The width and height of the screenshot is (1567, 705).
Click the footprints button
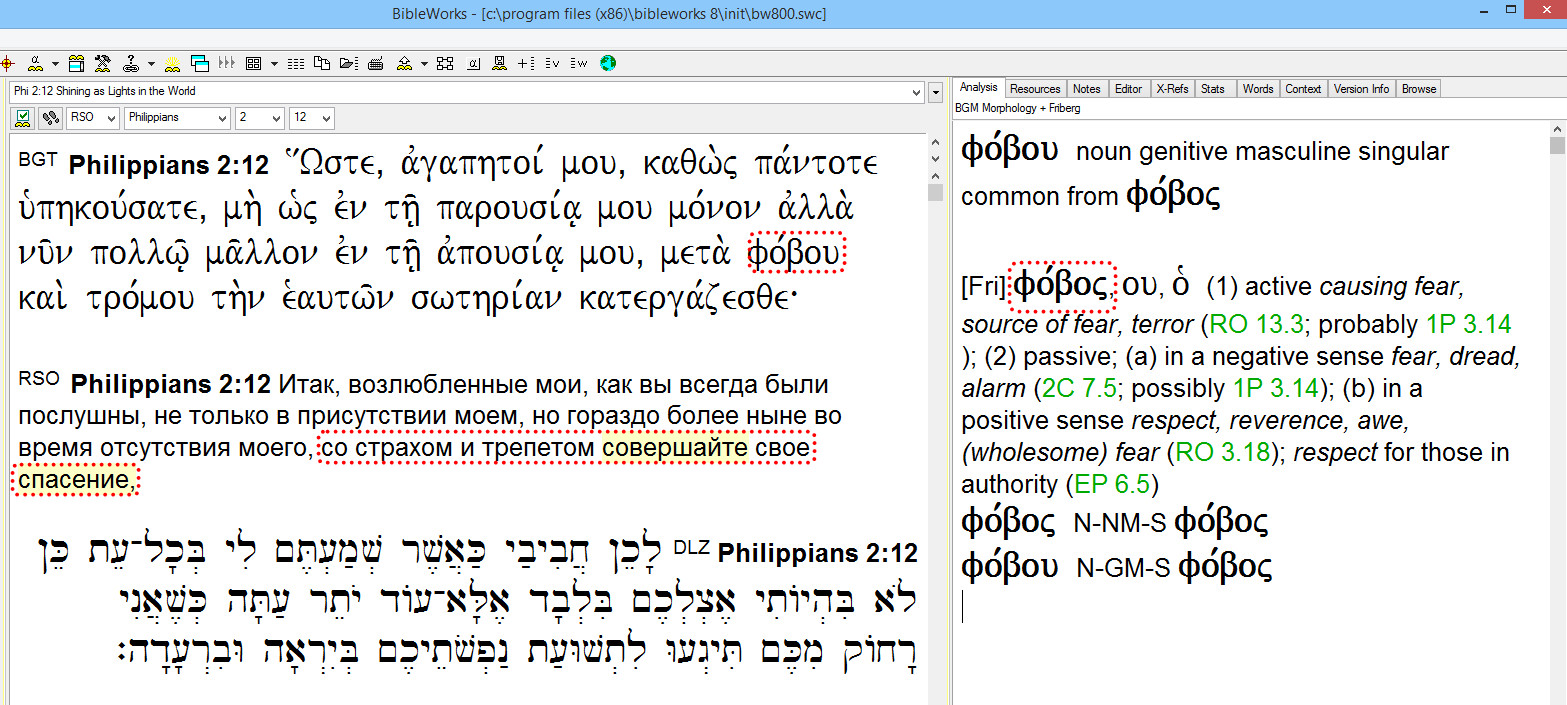(49, 118)
